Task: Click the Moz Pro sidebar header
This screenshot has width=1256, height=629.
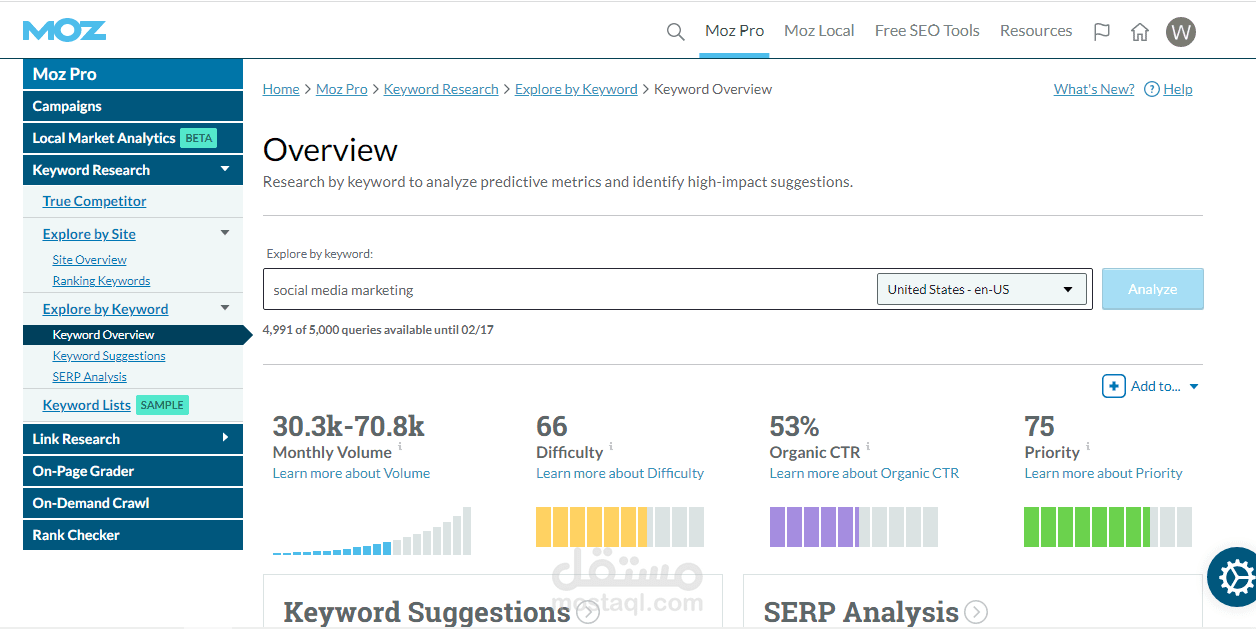Action: [133, 74]
